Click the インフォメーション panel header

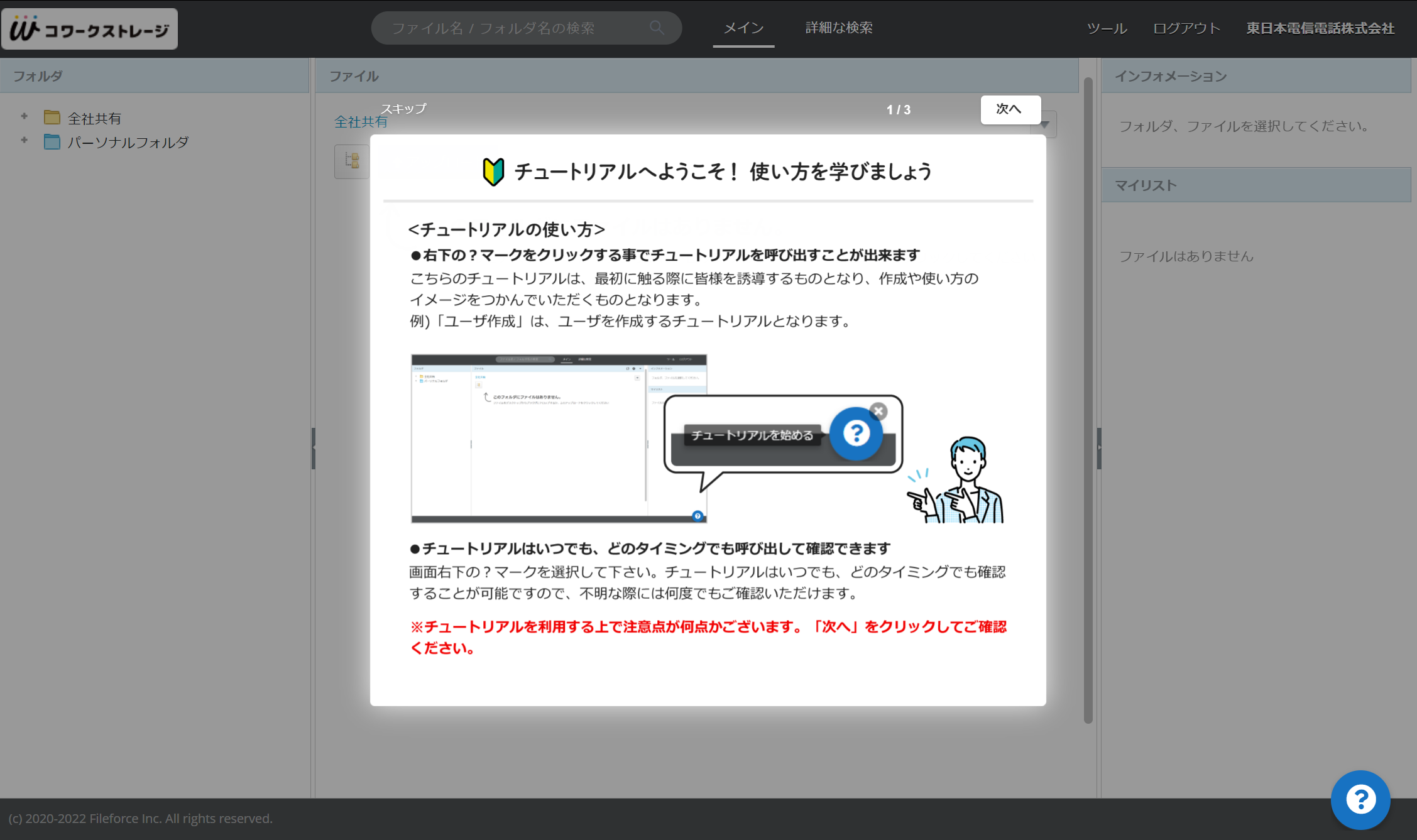pyautogui.click(x=1256, y=76)
